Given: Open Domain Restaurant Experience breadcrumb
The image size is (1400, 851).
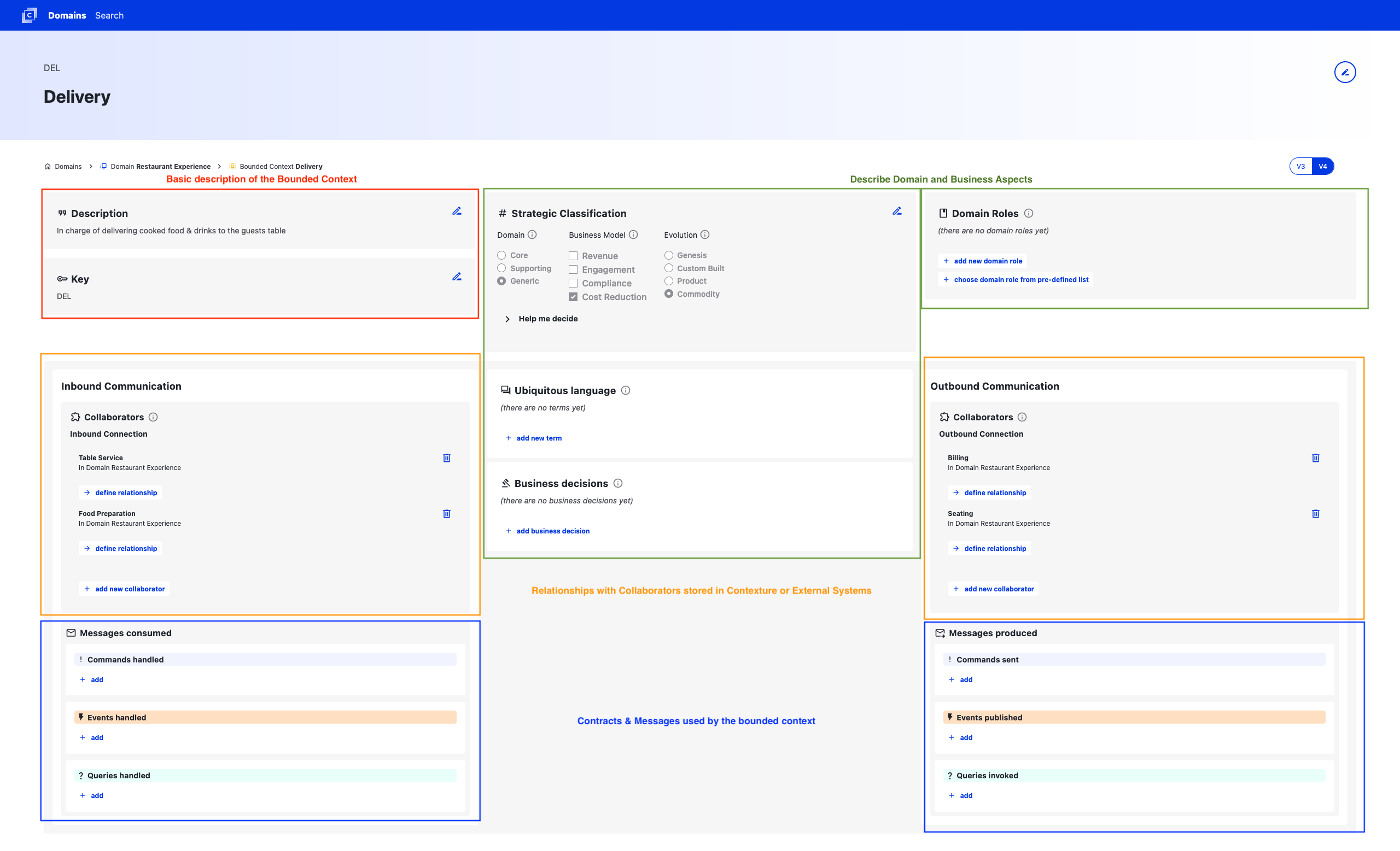Looking at the screenshot, I should click(160, 166).
